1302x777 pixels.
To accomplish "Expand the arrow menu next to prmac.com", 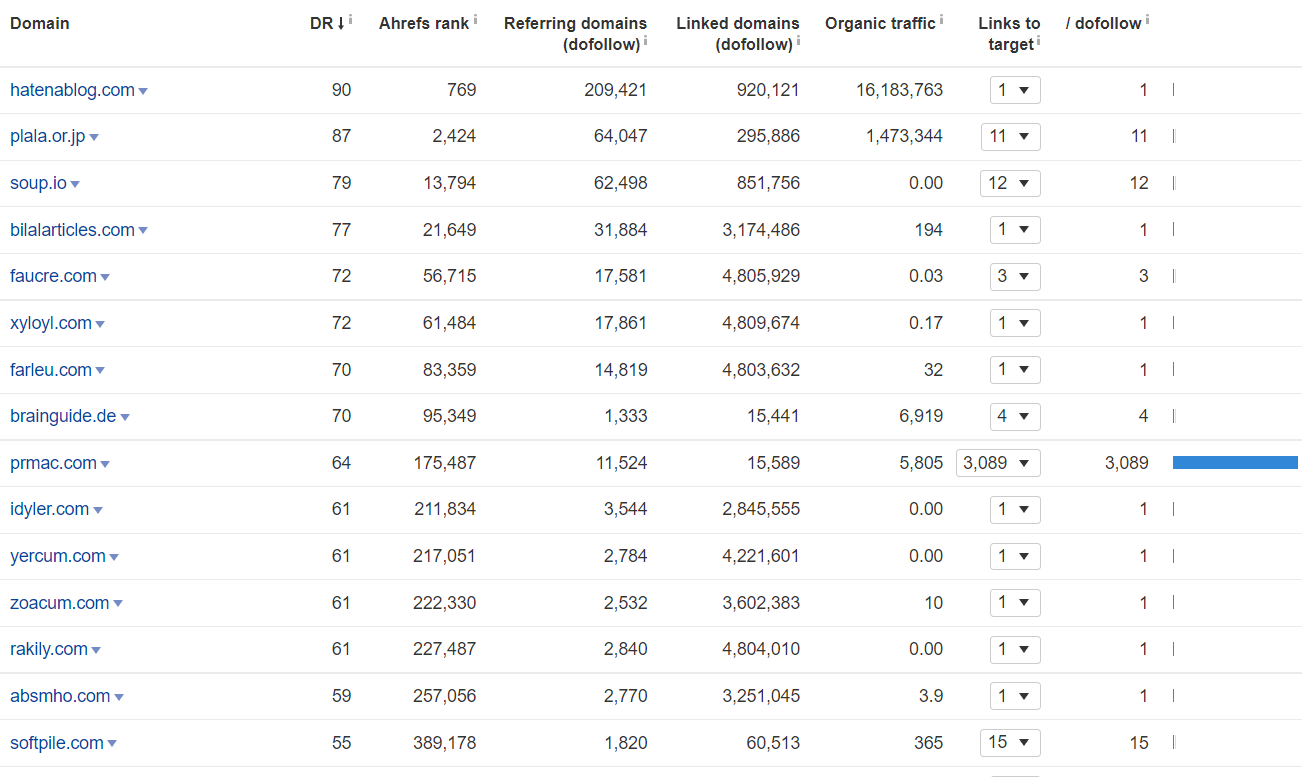I will pyautogui.click(x=105, y=464).
